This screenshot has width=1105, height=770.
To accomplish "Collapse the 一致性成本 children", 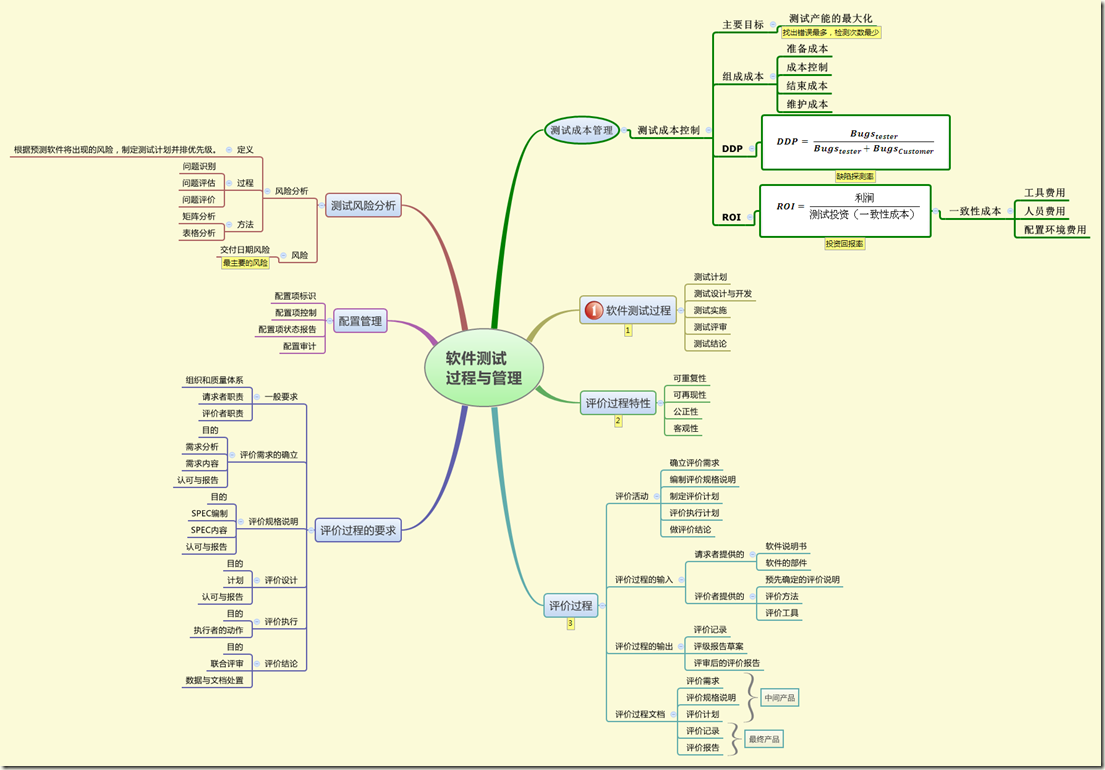I will (x=1010, y=211).
